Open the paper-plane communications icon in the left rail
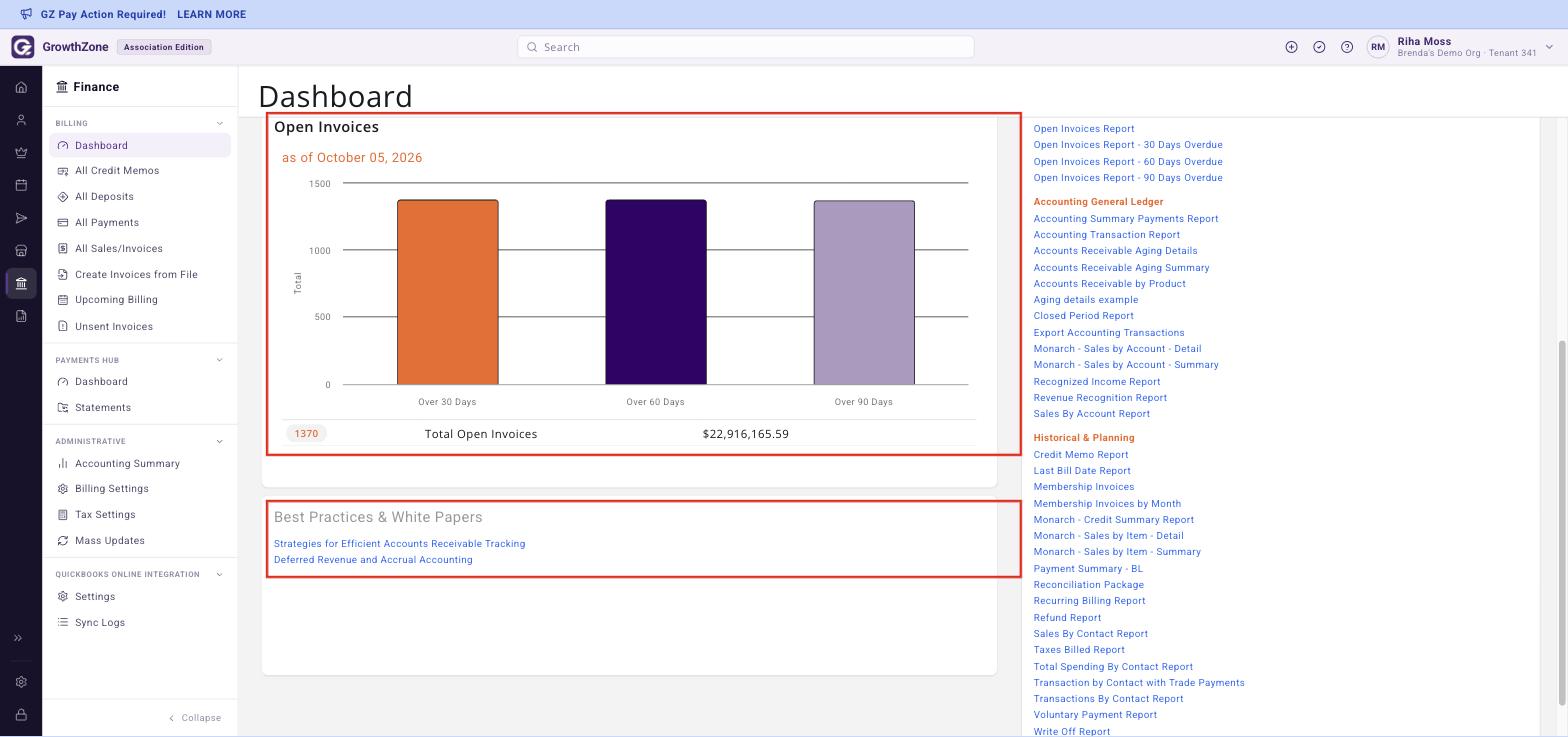1568x737 pixels. tap(21, 218)
